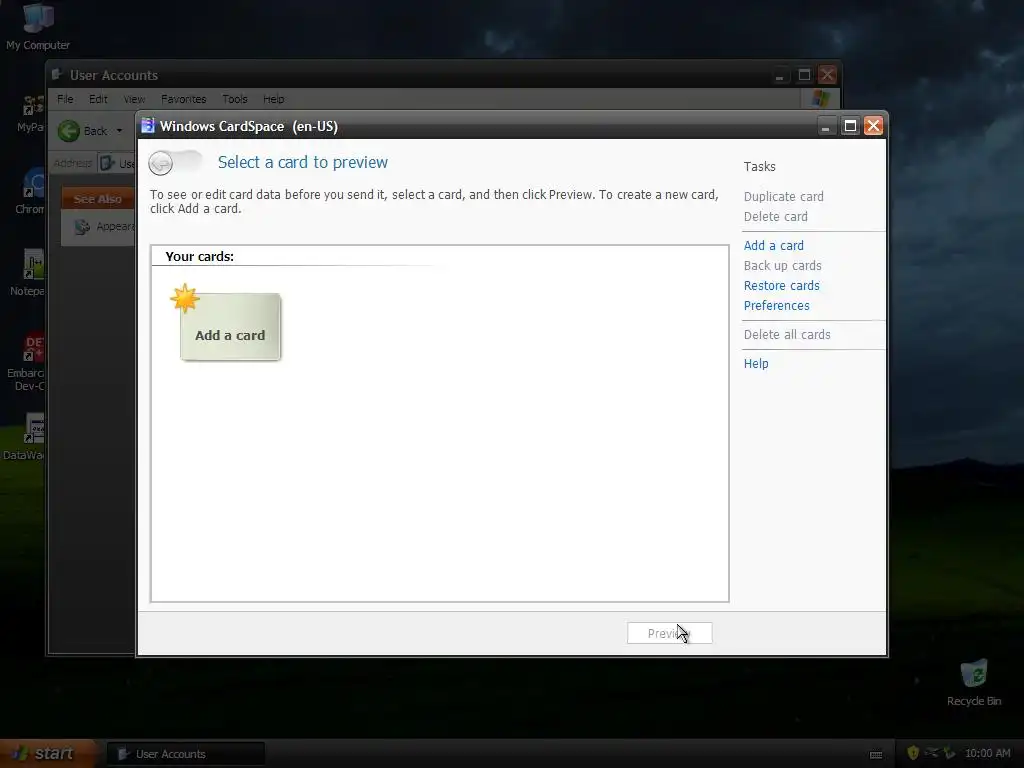Click the taskbar clock showing 10:00 AM
This screenshot has height=768, width=1024.
point(987,754)
